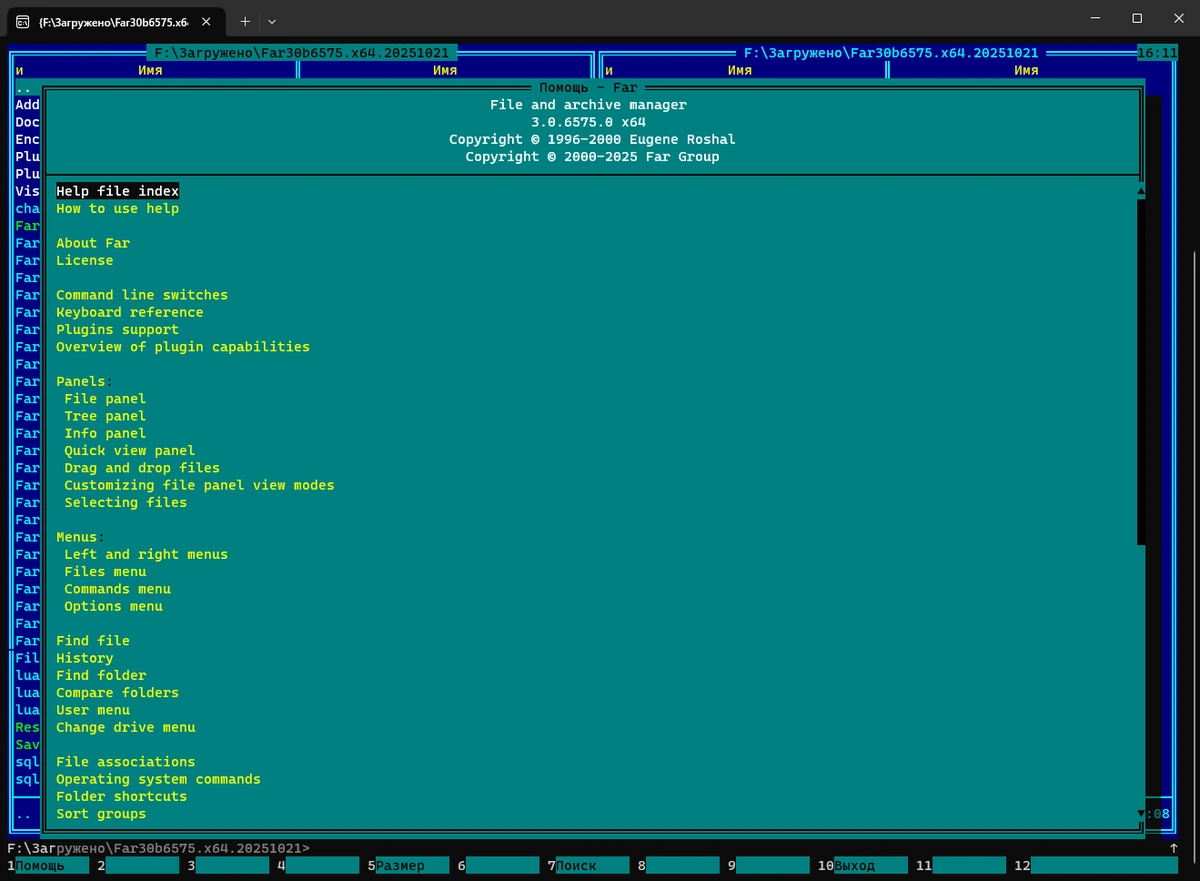Viewport: 1200px width, 881px height.
Task: Open the Info panel help topic
Action: click(x=105, y=433)
